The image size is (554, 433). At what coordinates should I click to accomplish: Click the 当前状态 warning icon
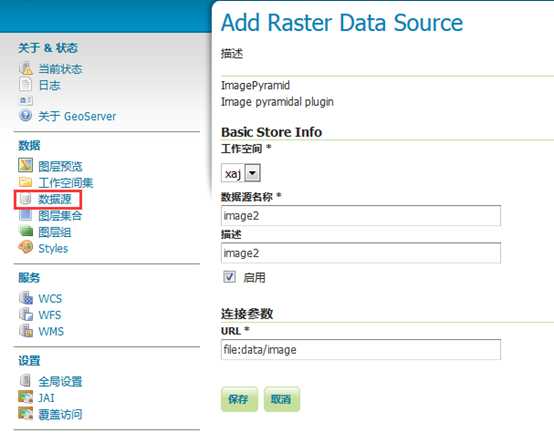(x=25, y=69)
